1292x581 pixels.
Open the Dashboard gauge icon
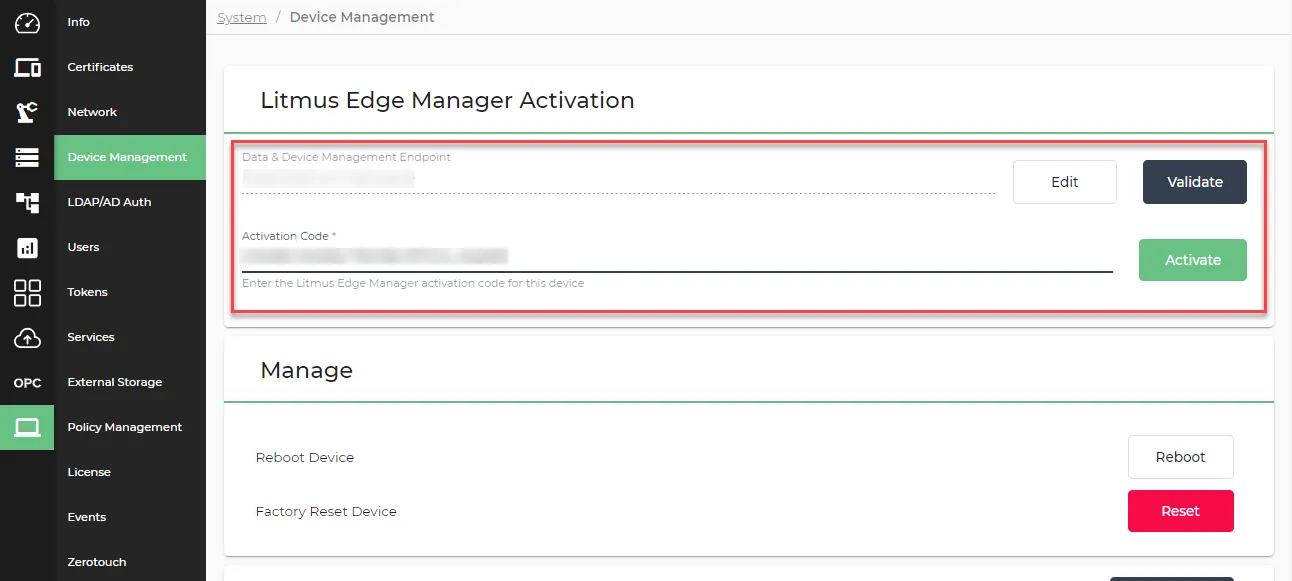[27, 22]
